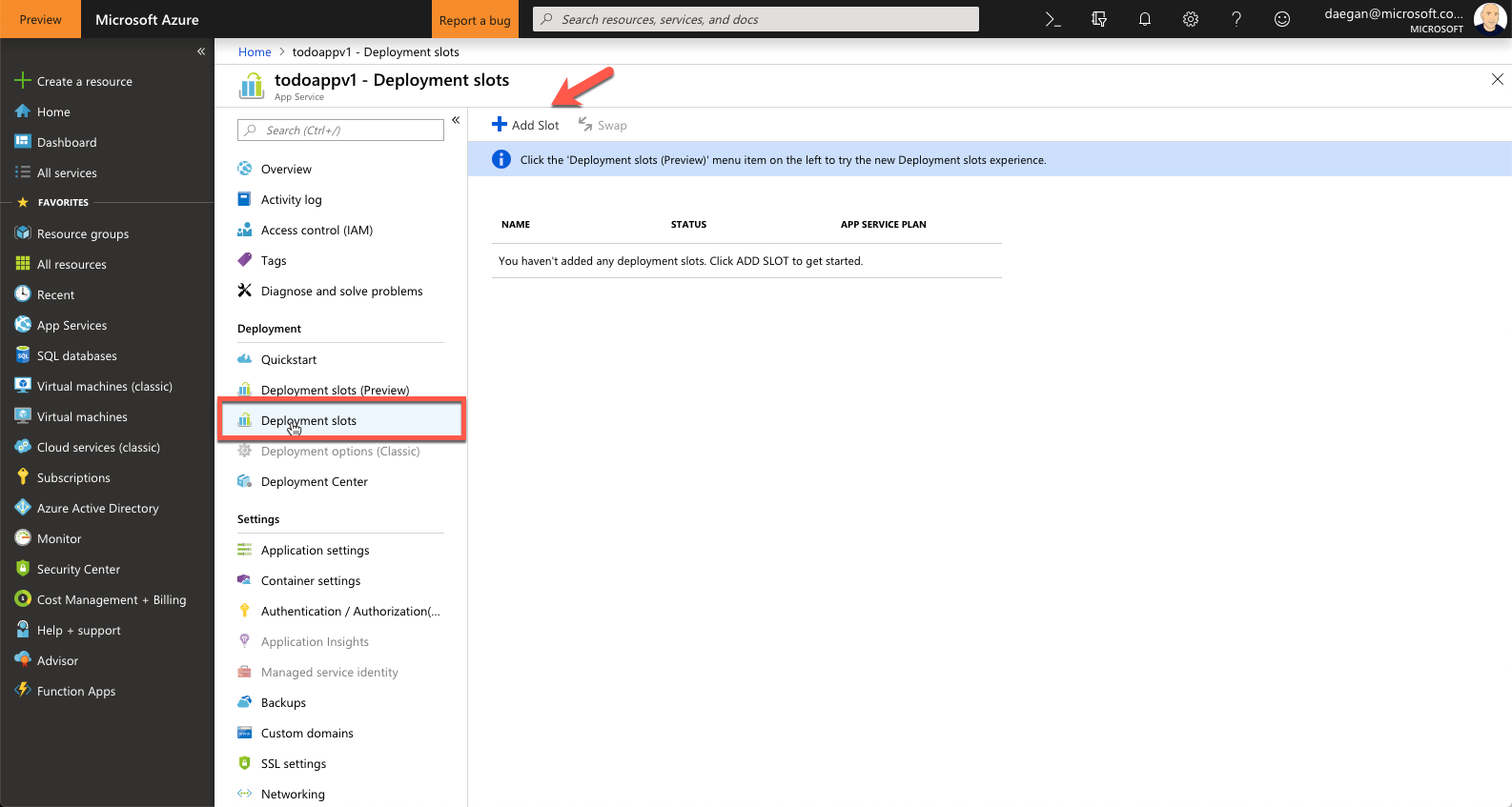Close the Deployment slots blade
Image resolution: width=1512 pixels, height=807 pixels.
coord(1498,79)
